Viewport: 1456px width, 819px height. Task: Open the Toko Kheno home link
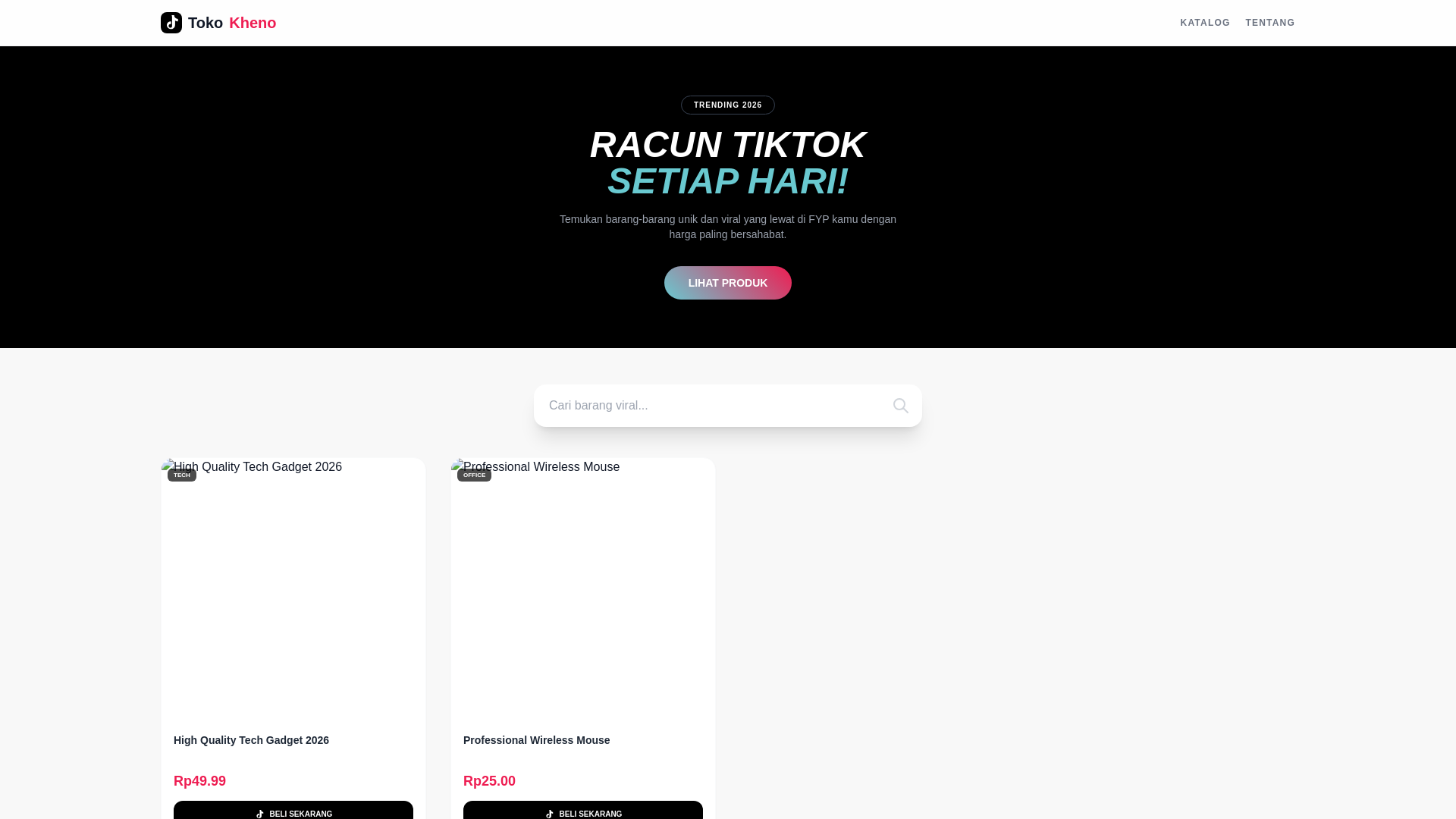(218, 23)
